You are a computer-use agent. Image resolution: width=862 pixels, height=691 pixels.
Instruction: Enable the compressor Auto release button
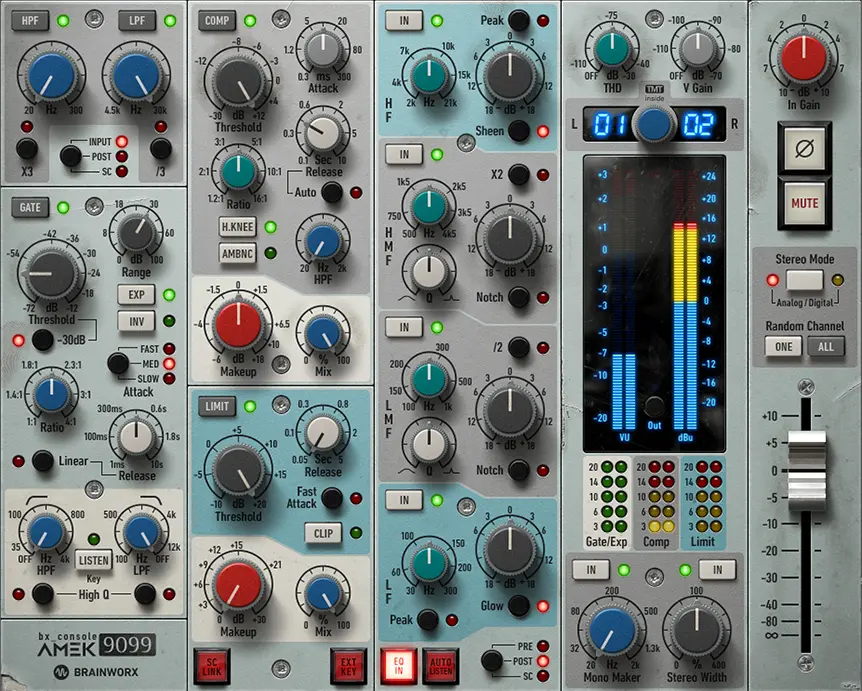[x=331, y=192]
